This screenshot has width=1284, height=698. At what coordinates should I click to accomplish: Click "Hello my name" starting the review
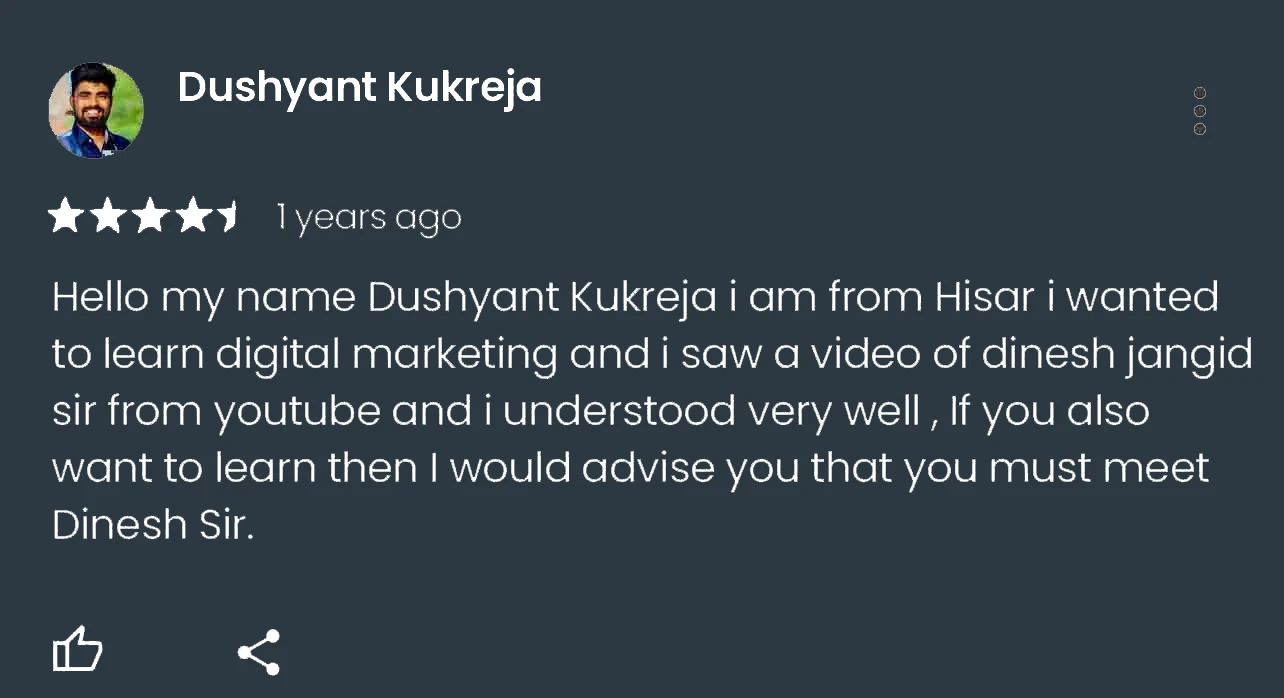pyautogui.click(x=203, y=297)
